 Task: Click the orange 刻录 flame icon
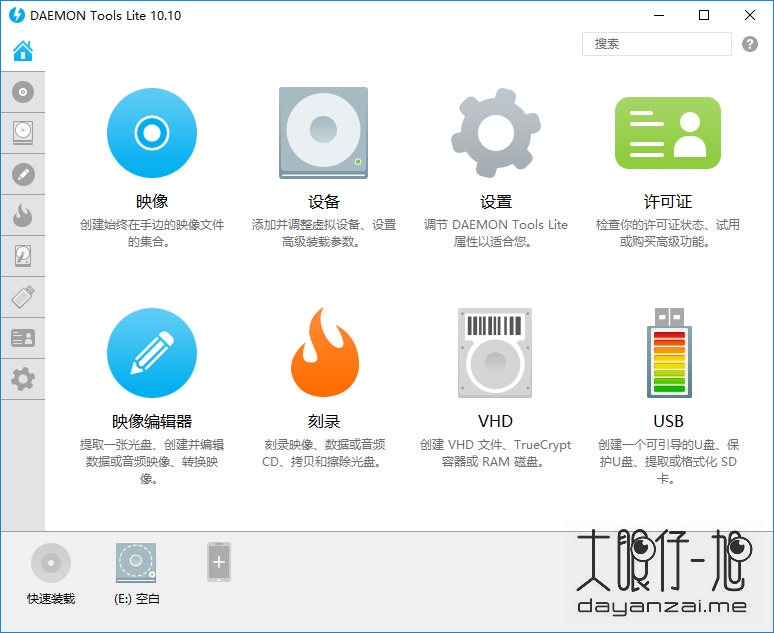[324, 352]
